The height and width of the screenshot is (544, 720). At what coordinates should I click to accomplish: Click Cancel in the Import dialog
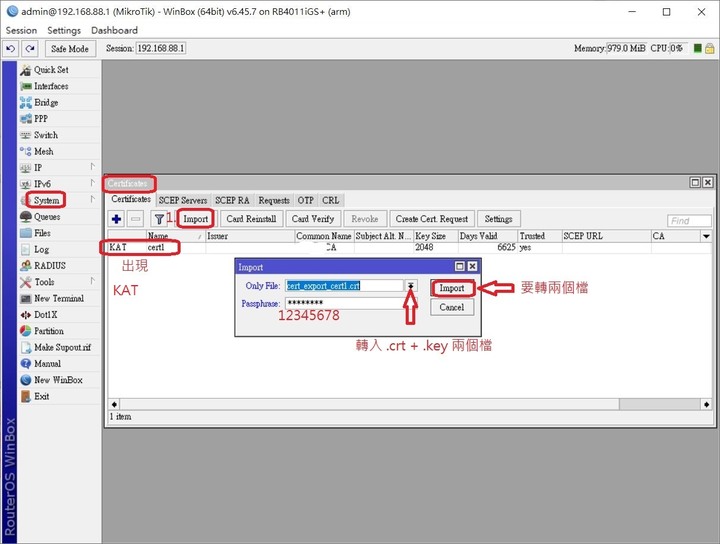(x=452, y=307)
